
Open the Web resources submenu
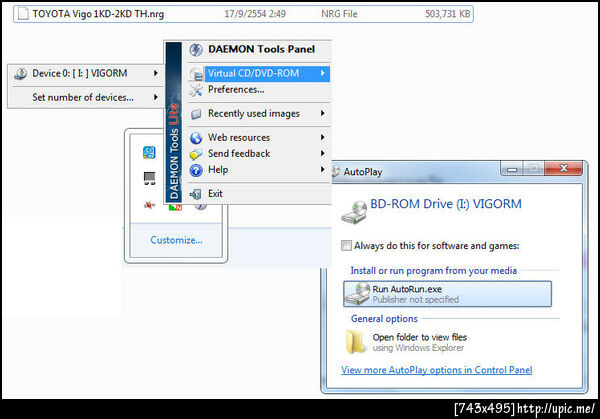(x=259, y=137)
